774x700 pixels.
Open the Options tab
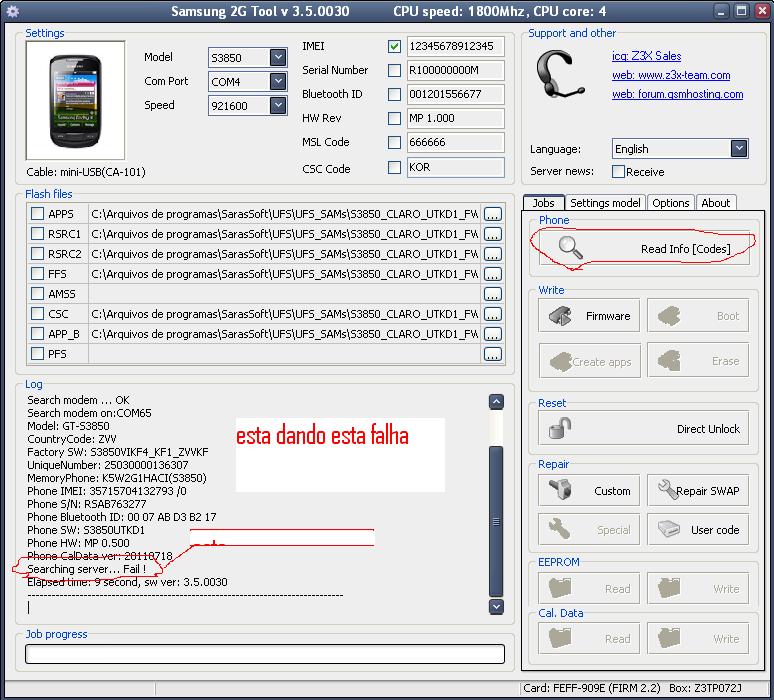(x=670, y=203)
